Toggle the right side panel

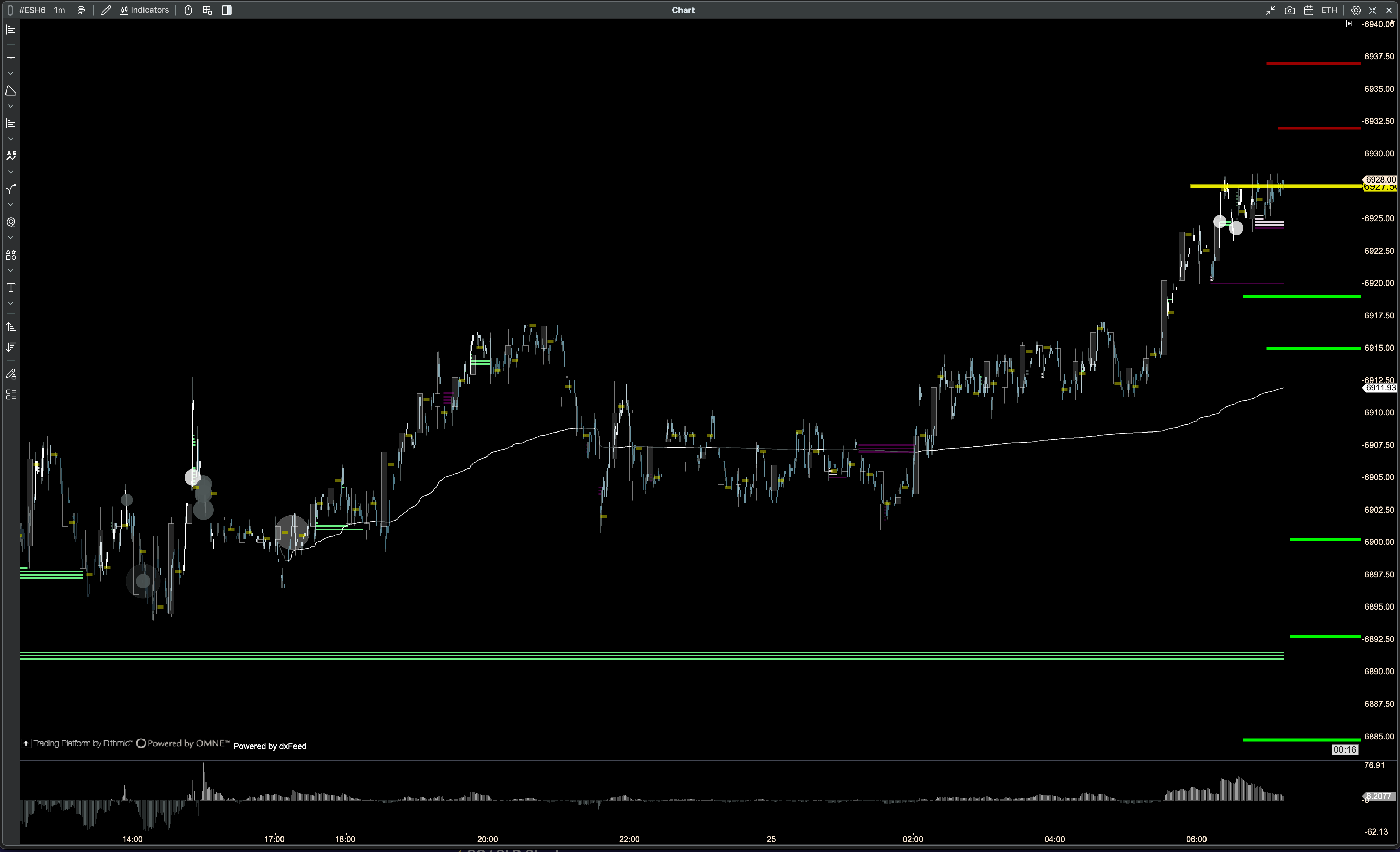coord(227,10)
